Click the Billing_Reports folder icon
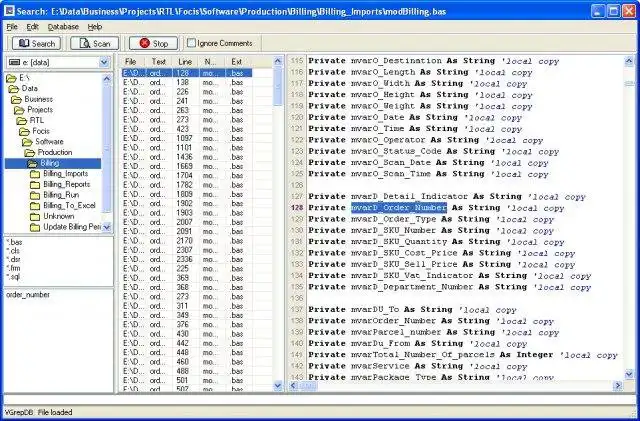Image resolution: width=640 pixels, height=421 pixels. (x=35, y=185)
